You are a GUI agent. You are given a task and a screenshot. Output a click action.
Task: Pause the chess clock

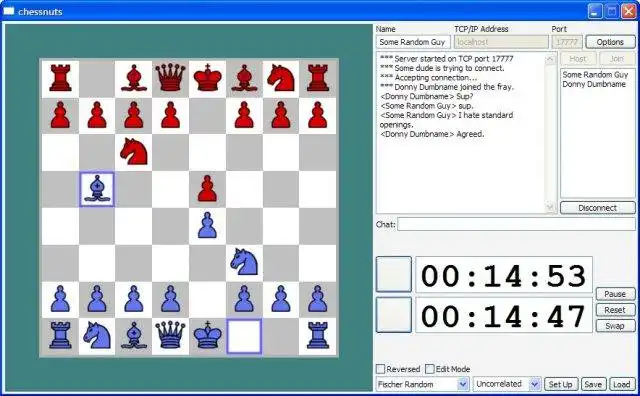(615, 294)
